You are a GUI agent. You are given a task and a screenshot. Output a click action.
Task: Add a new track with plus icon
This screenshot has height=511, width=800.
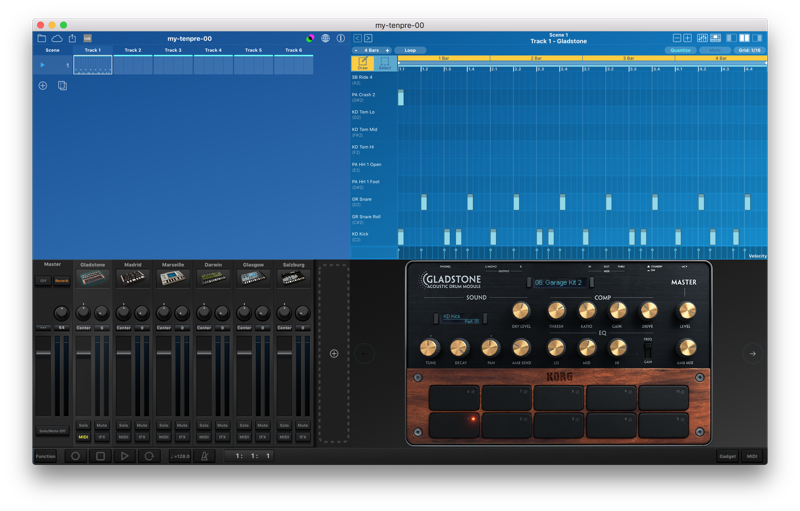[334, 353]
